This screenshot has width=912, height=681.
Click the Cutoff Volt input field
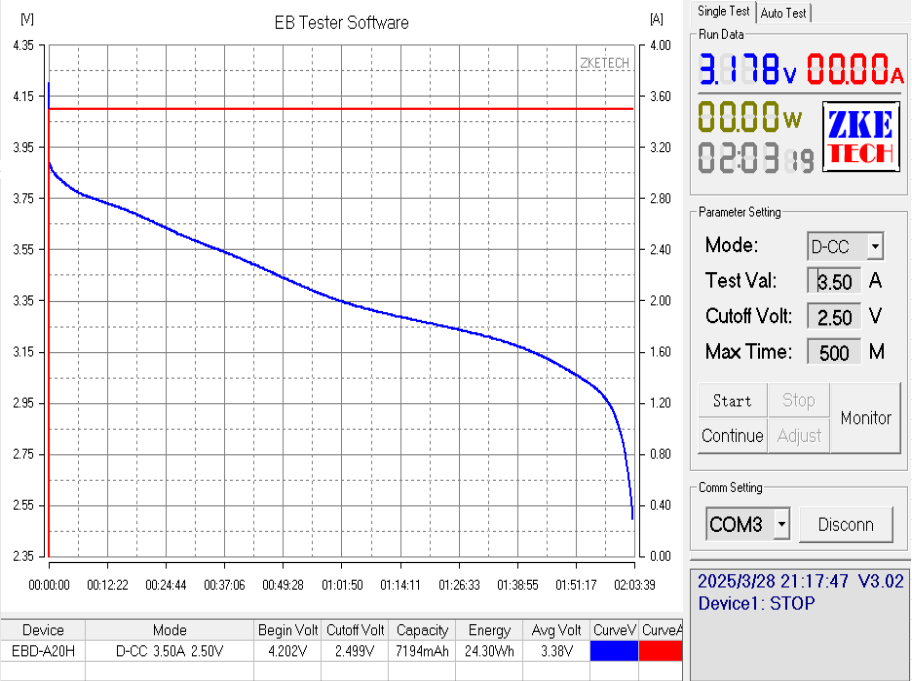pos(834,317)
